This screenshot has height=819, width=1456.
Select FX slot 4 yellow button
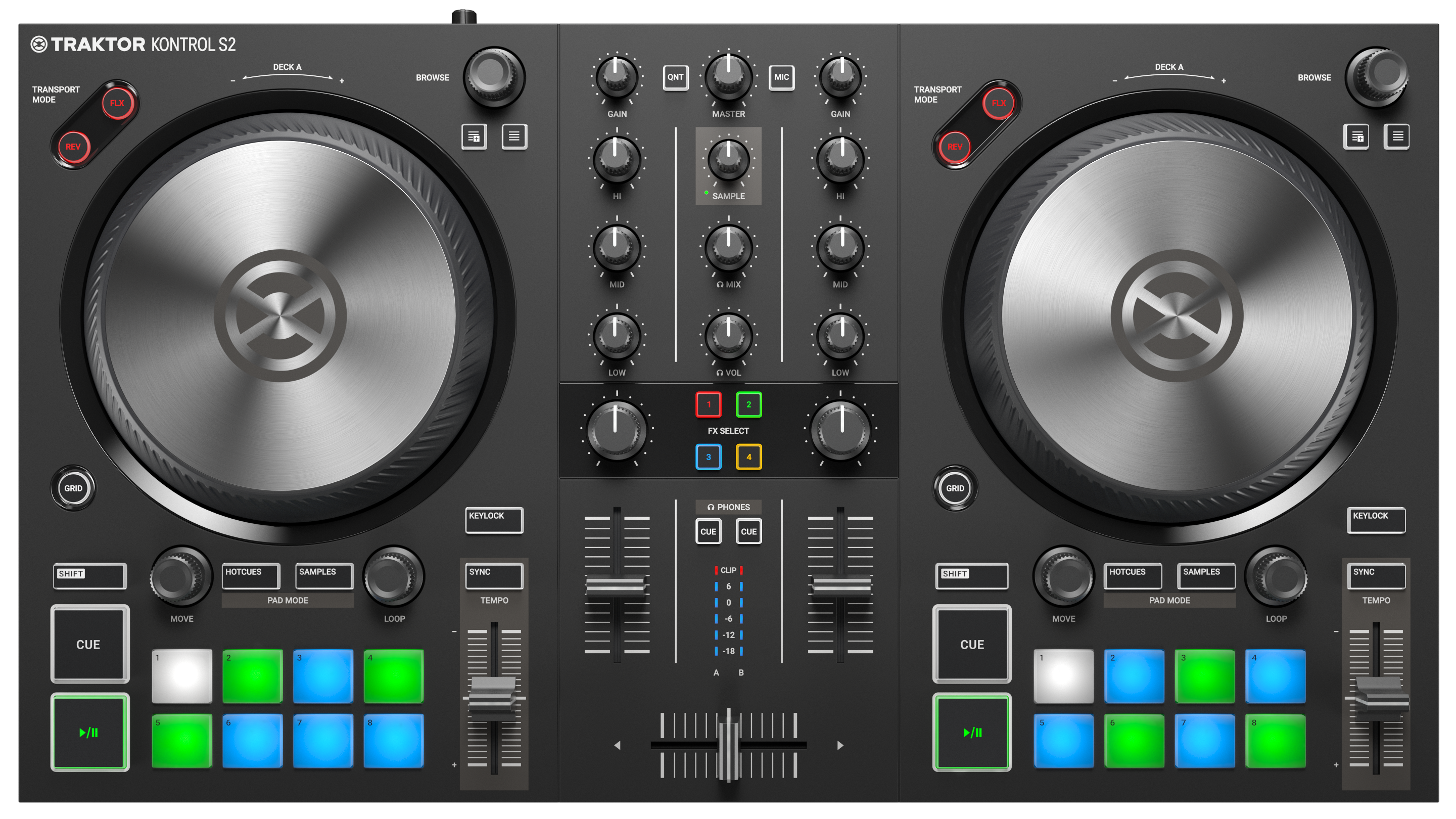click(x=749, y=456)
